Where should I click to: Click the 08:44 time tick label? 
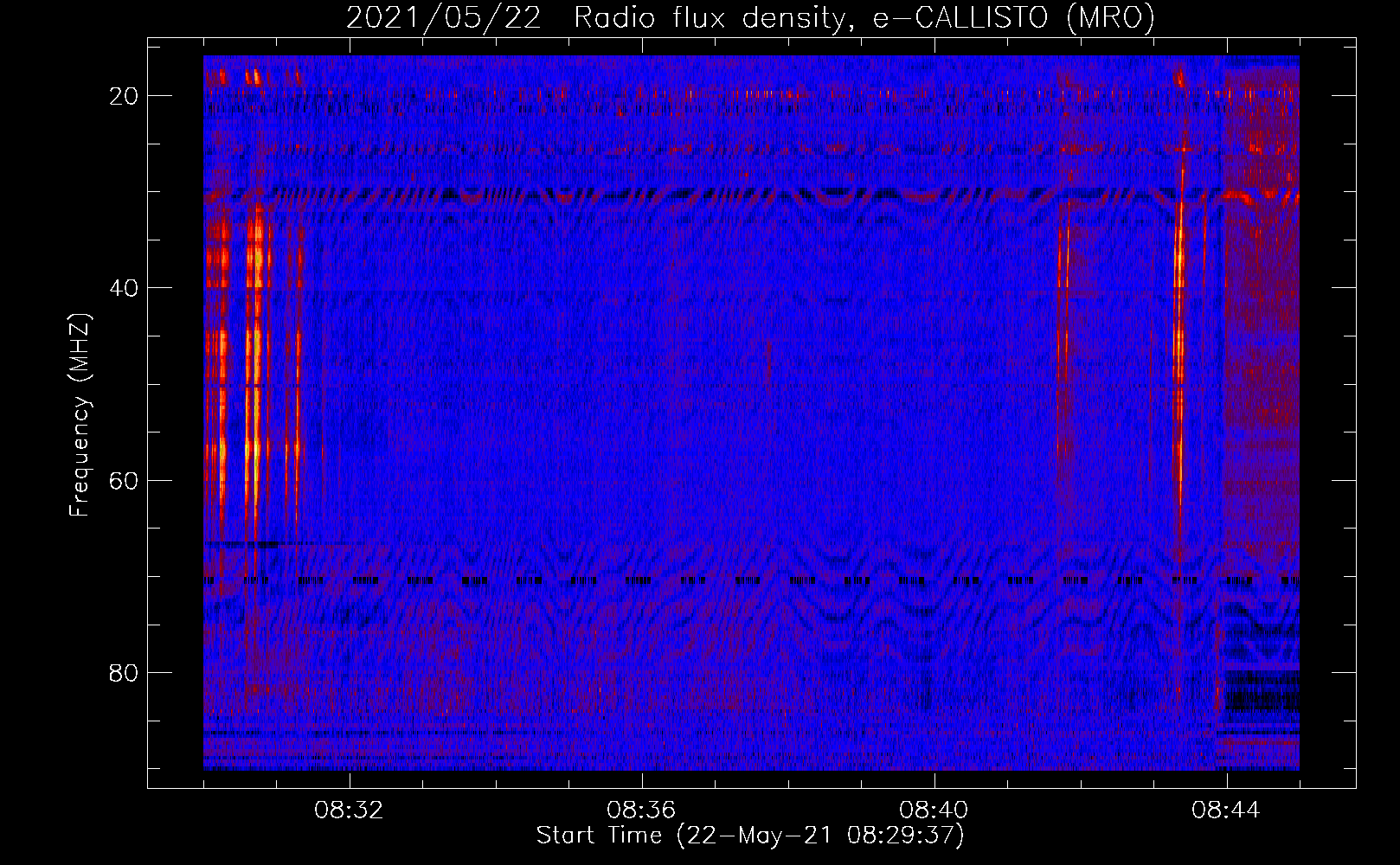click(1226, 811)
